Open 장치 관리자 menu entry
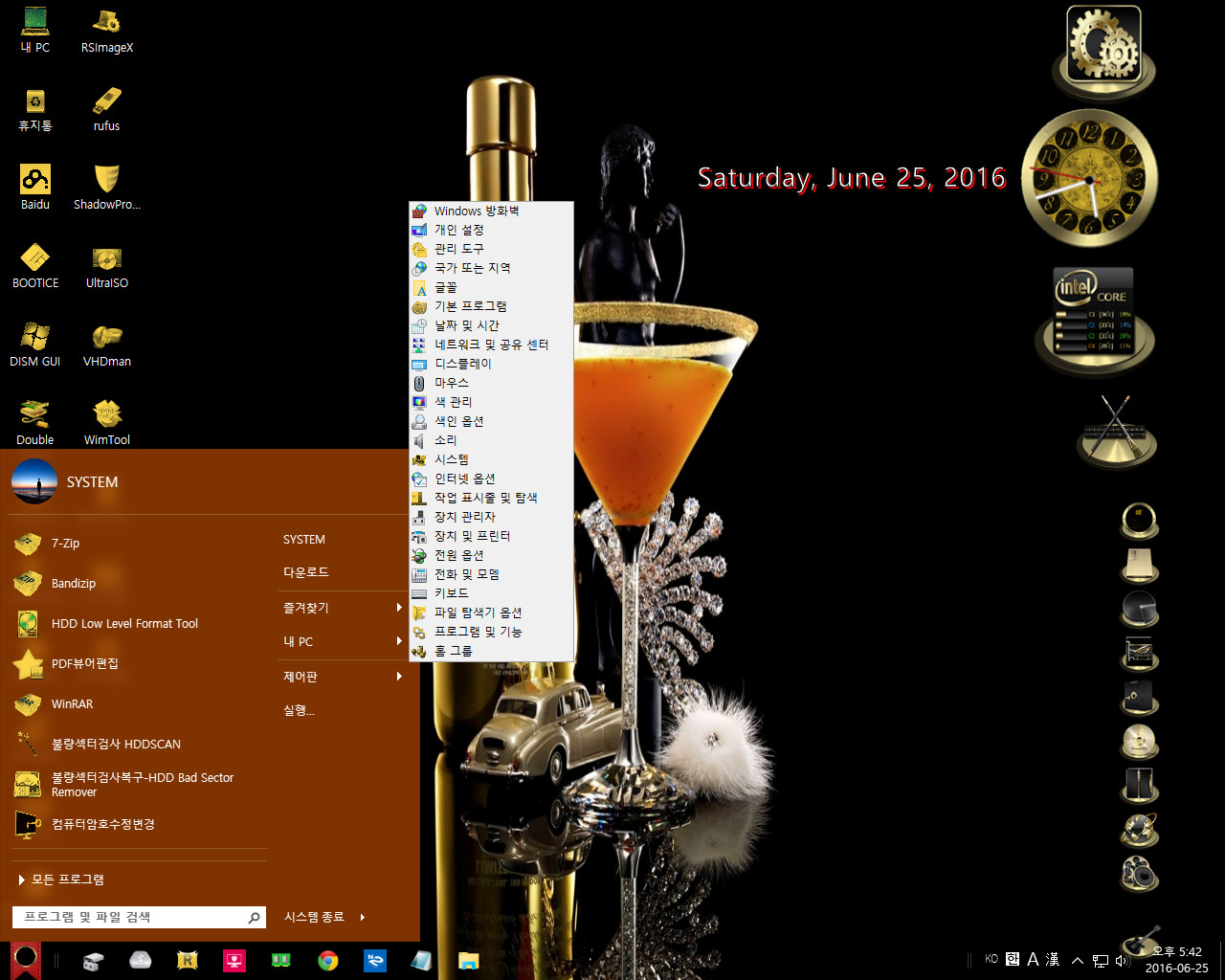This screenshot has height=980, width=1225. click(491, 517)
